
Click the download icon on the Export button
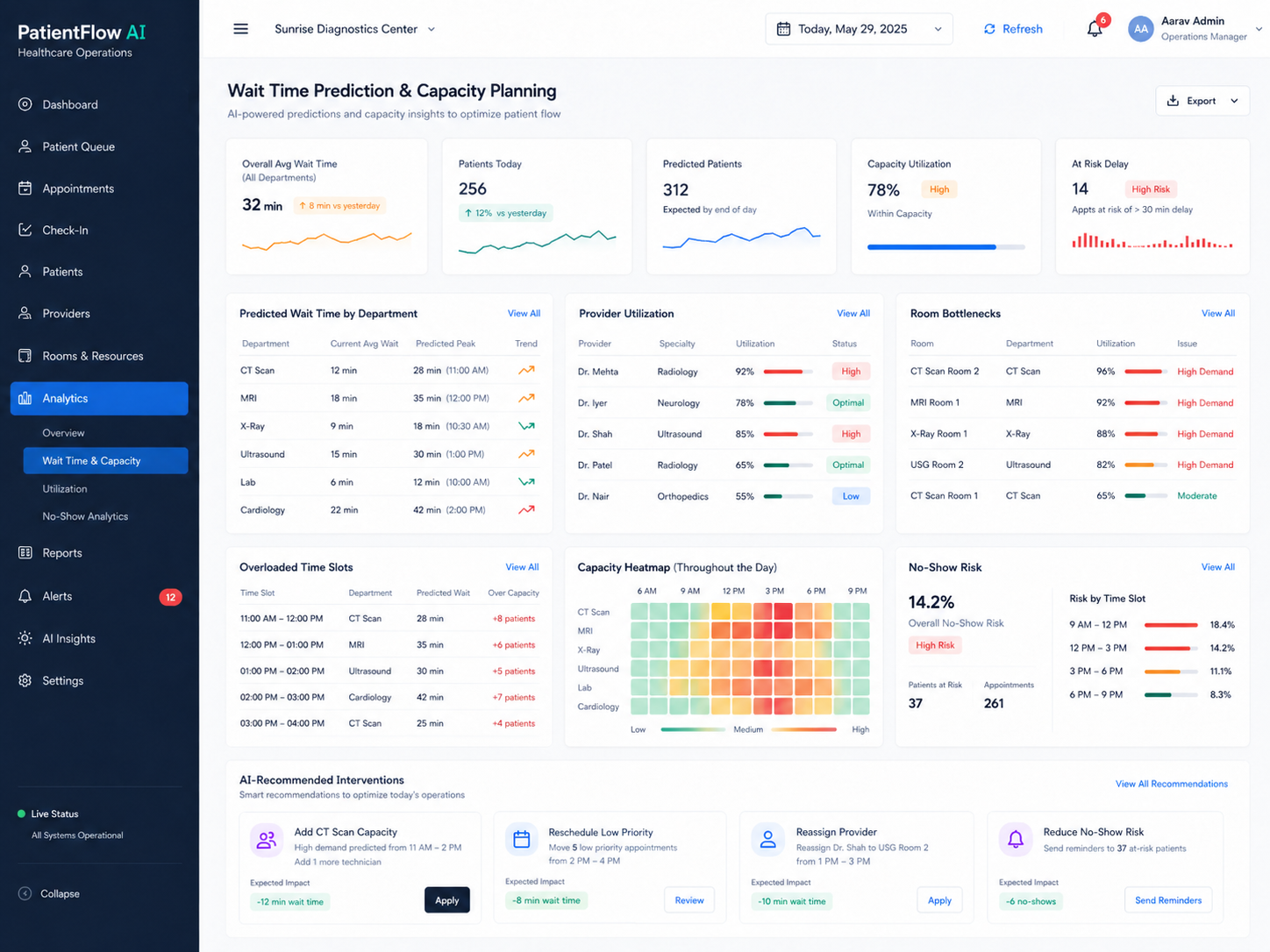click(1173, 101)
